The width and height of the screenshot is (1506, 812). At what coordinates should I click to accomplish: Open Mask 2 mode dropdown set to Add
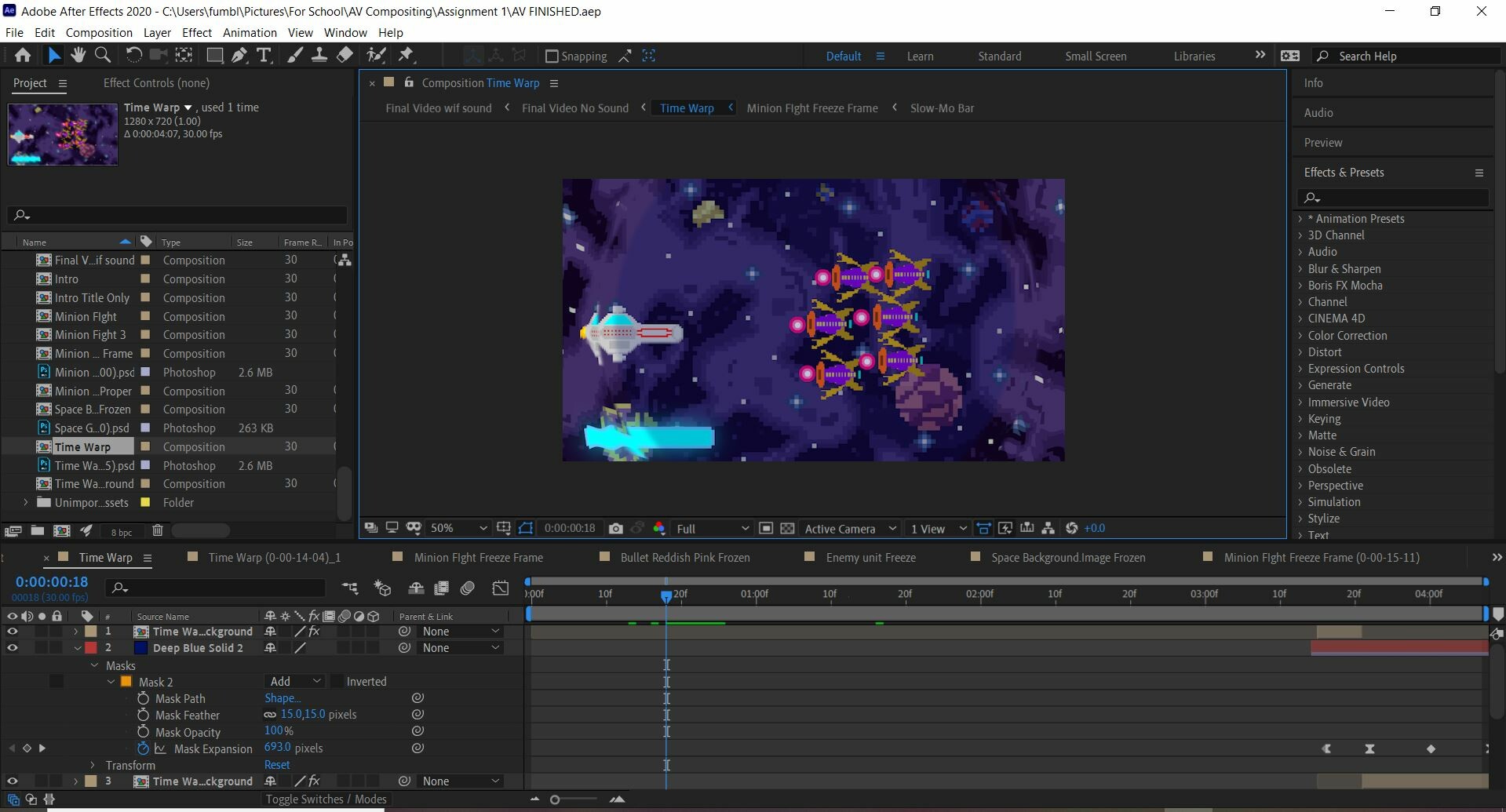pyautogui.click(x=294, y=681)
